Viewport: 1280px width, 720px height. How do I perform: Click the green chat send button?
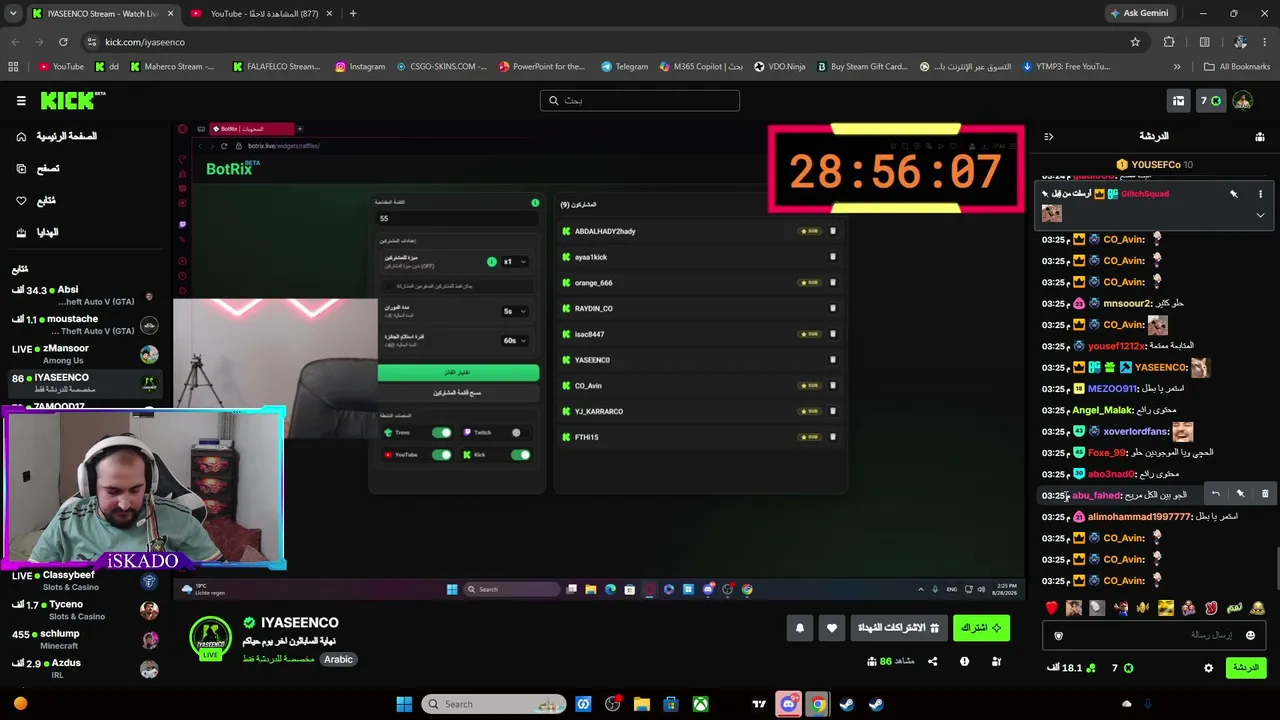pos(1245,668)
